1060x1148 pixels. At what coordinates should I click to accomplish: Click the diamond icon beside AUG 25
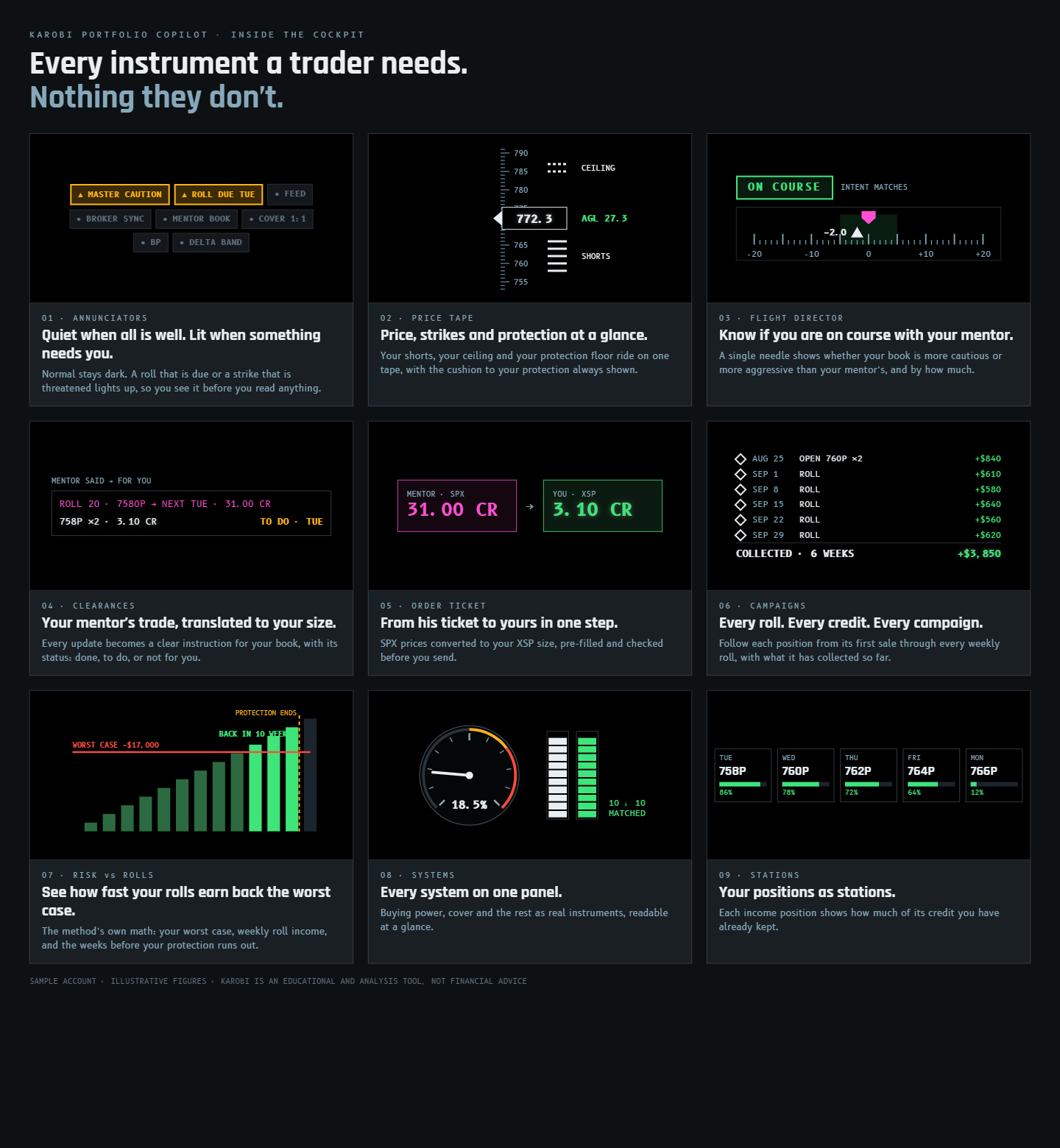coord(741,459)
